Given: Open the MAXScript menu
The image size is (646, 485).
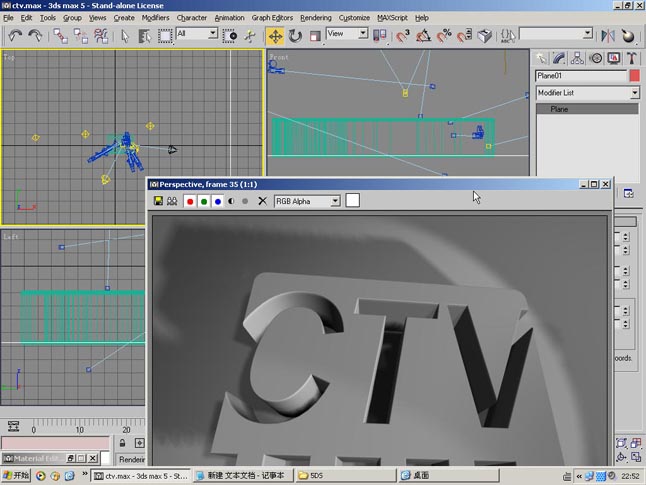Looking at the screenshot, I should [x=392, y=18].
